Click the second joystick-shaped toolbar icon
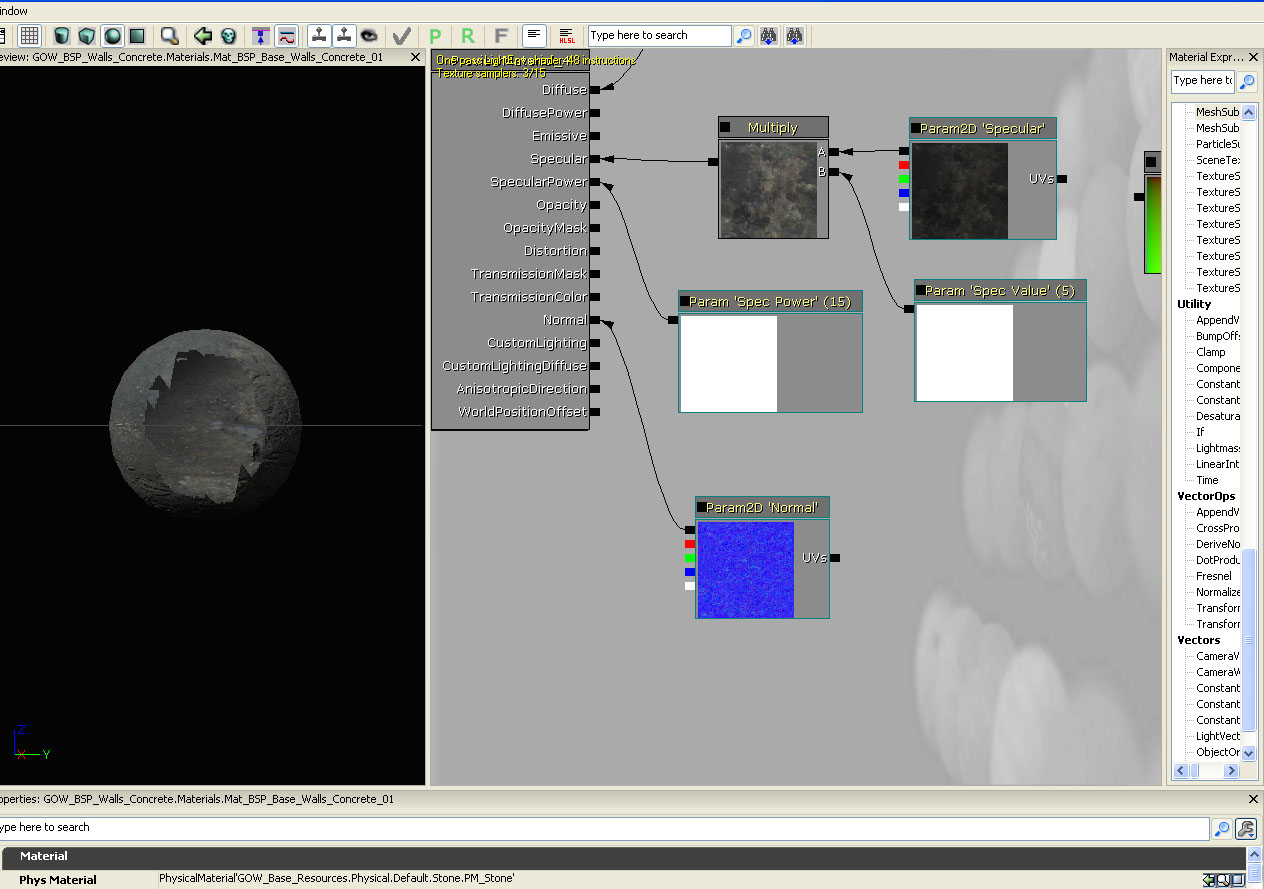The height and width of the screenshot is (889, 1264). 344,36
